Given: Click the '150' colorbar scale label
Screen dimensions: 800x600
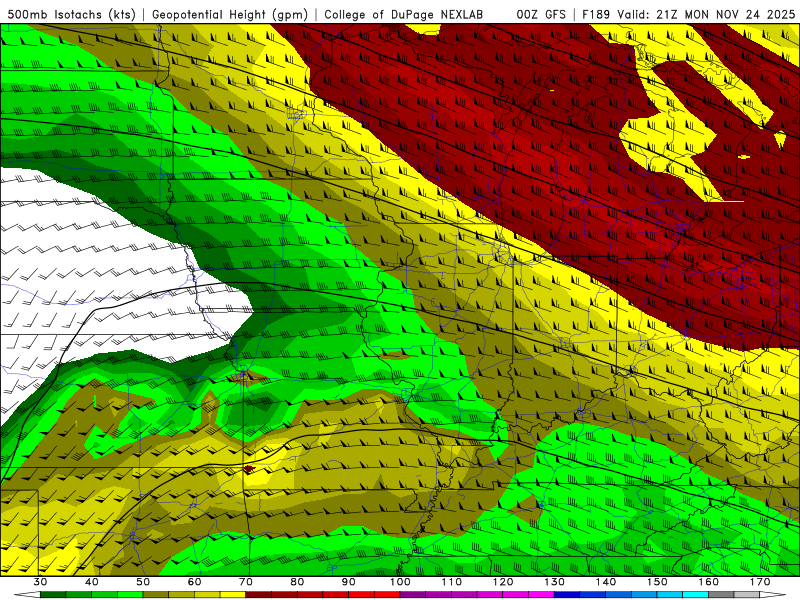Looking at the screenshot, I should point(657,582).
